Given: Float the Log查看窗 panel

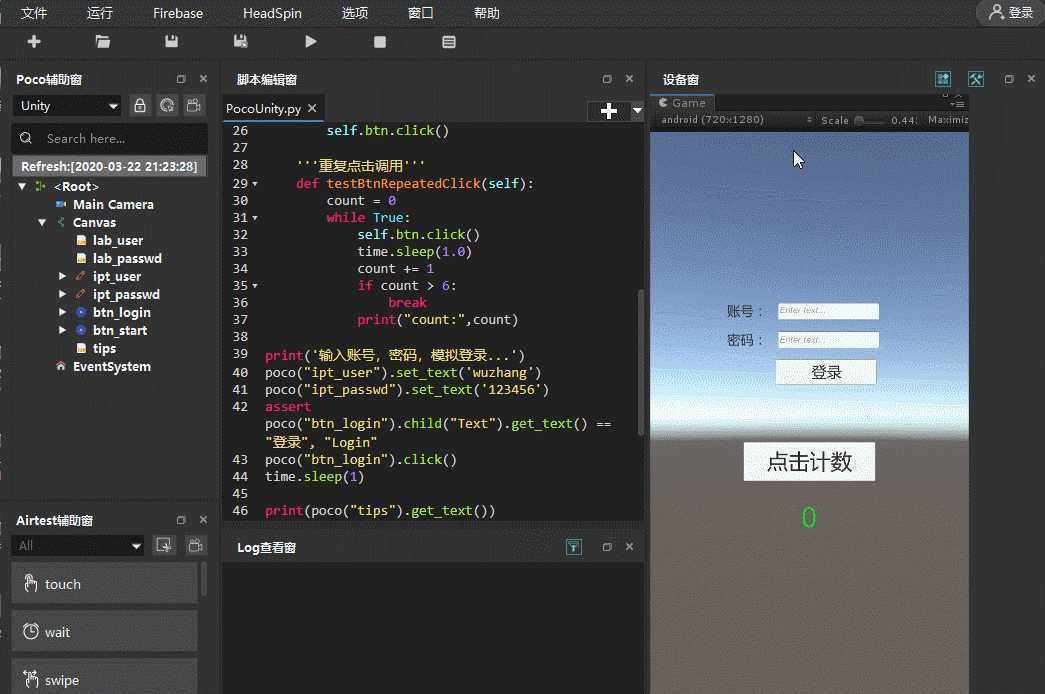Looking at the screenshot, I should [606, 547].
